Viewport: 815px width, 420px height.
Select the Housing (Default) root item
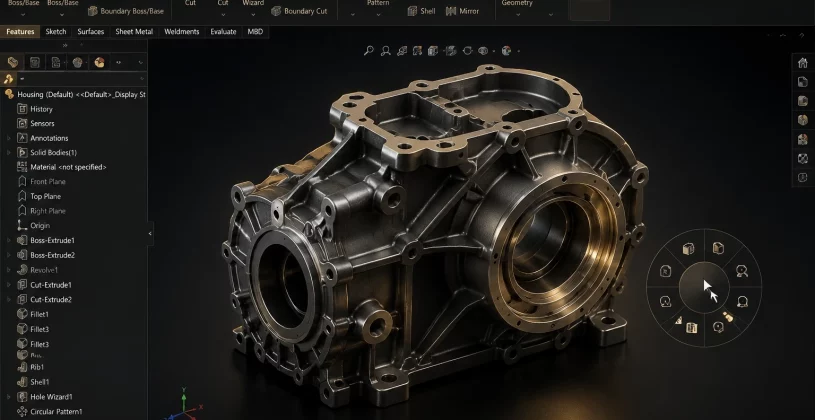[75, 95]
